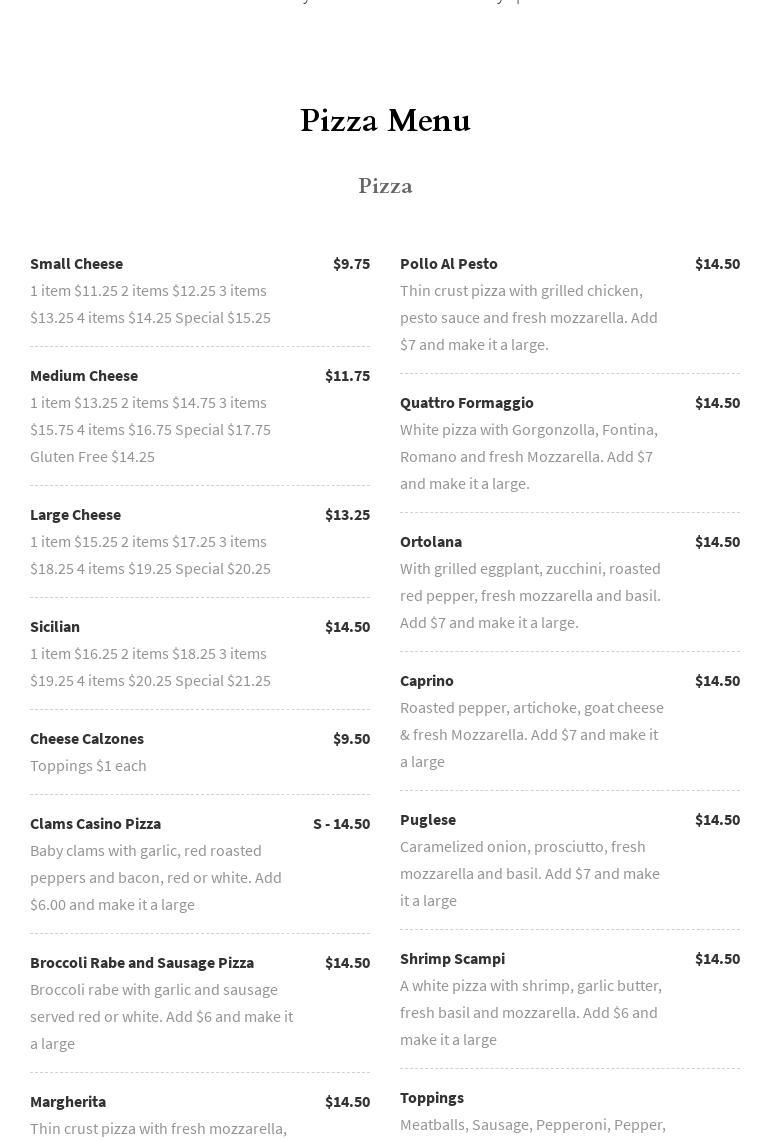The width and height of the screenshot is (770, 1140).
Task: Click the $9.75 Small Cheese price
Action: [x=351, y=264]
